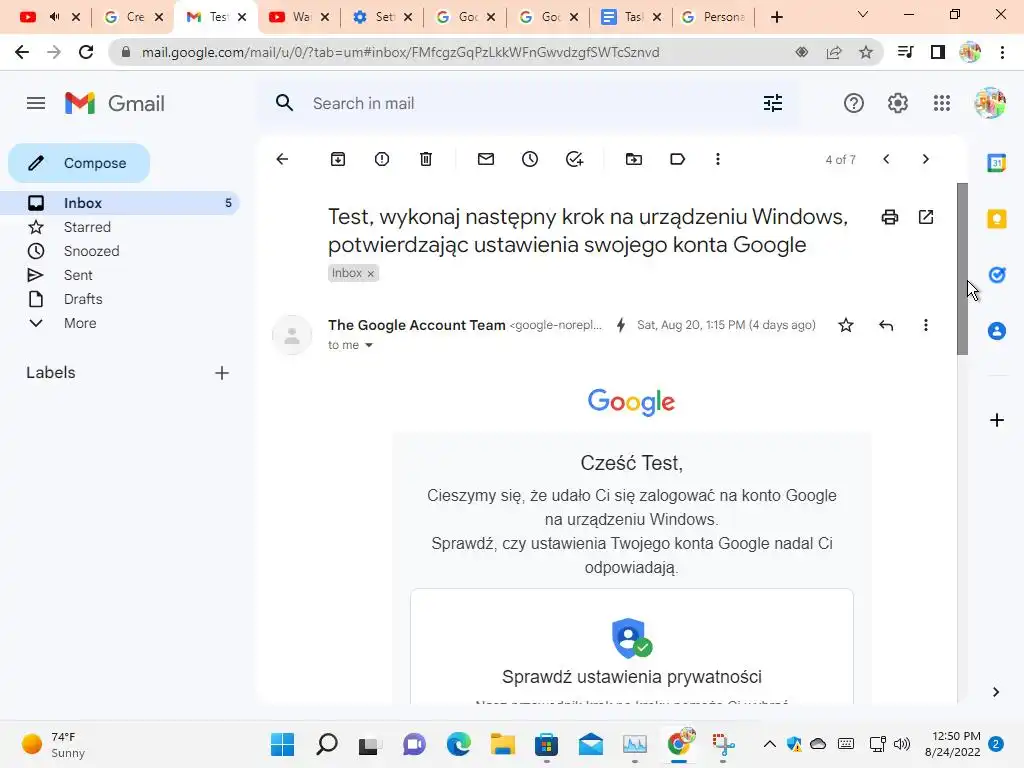Open the toolbar More options menu

718,159
